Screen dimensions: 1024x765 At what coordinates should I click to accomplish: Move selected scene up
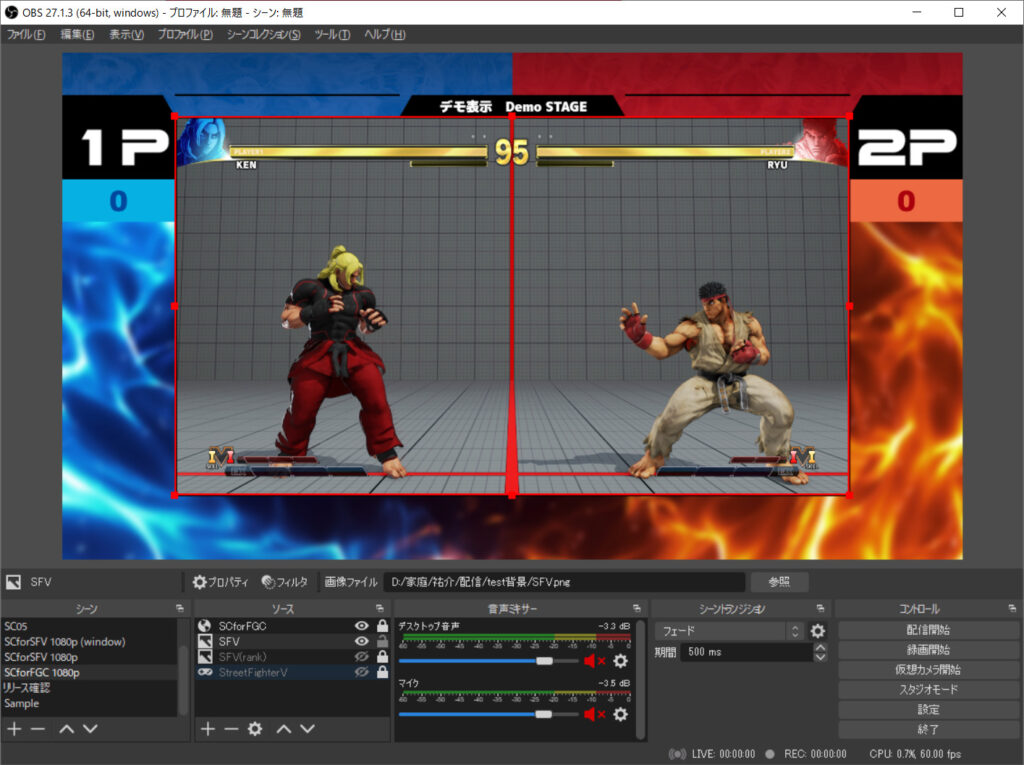coord(67,728)
